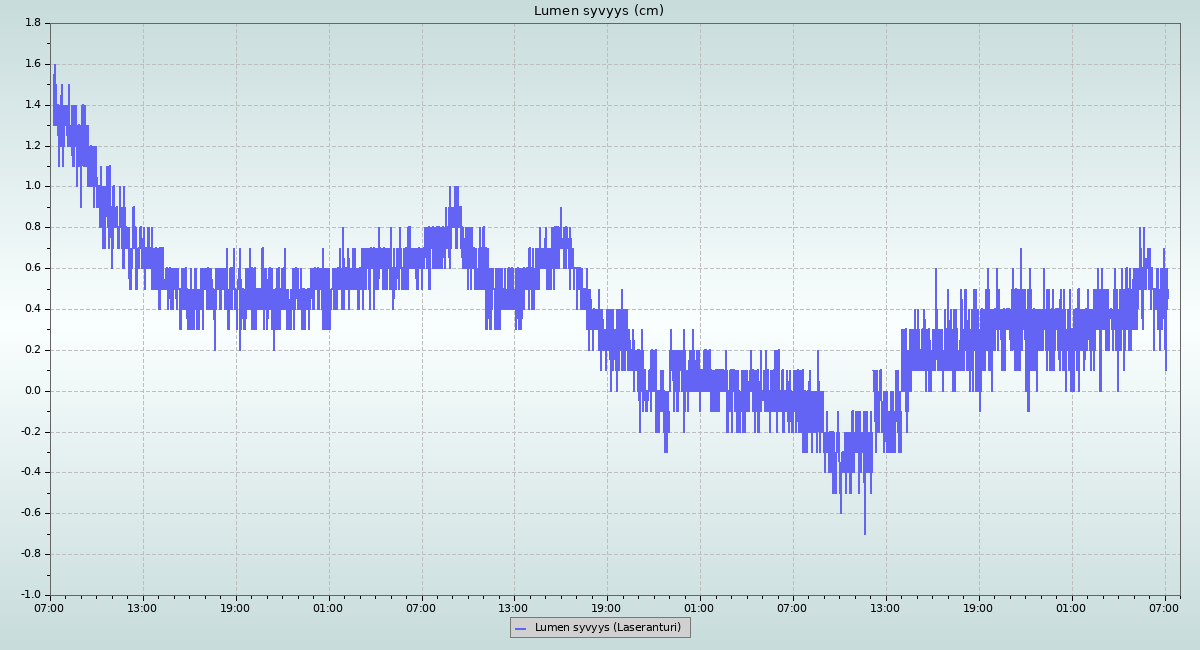Click the 0.4 y-axis tick label
This screenshot has width=1200, height=650.
(32, 309)
